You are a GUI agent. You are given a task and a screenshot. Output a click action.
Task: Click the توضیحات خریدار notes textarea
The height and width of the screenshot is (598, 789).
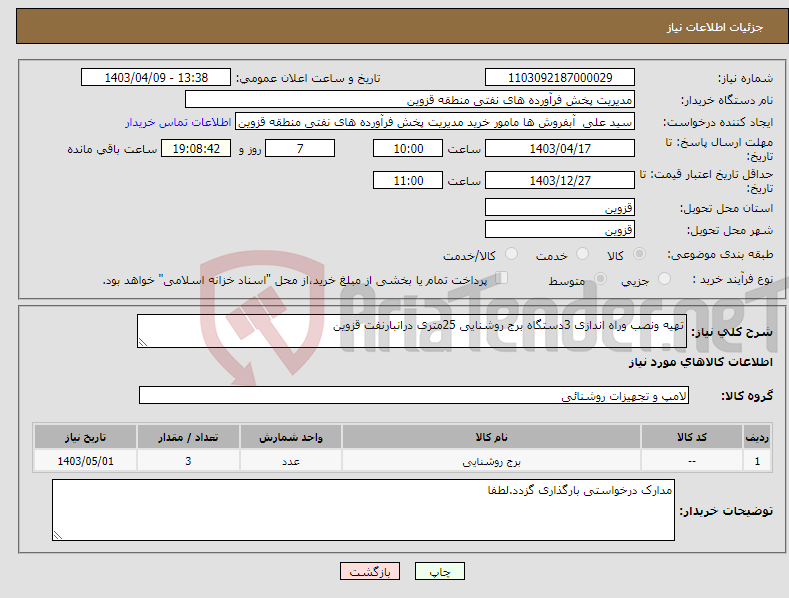click(363, 510)
